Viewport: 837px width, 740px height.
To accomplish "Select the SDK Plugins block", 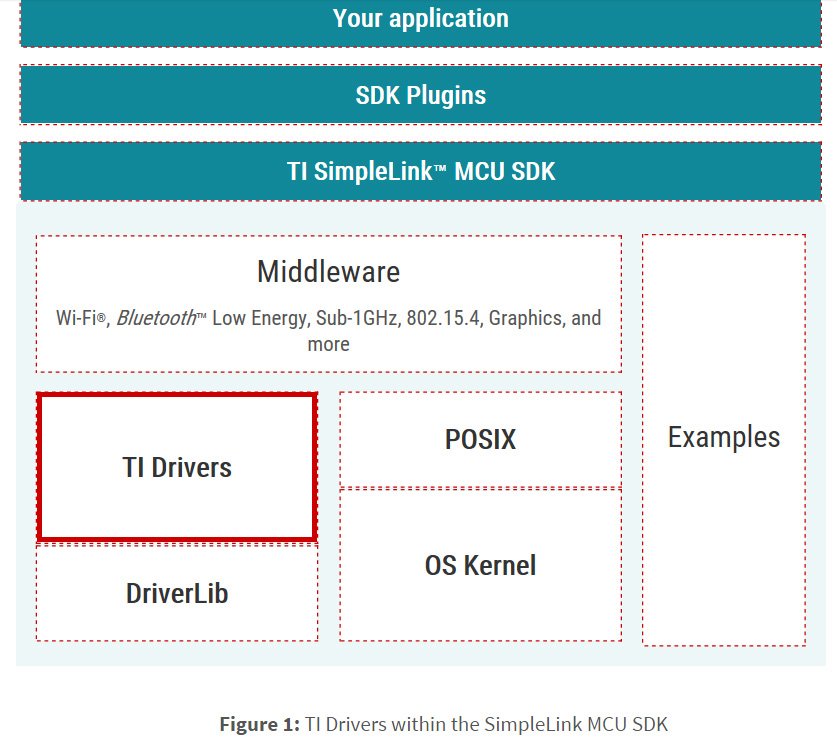I will pyautogui.click(x=421, y=95).
